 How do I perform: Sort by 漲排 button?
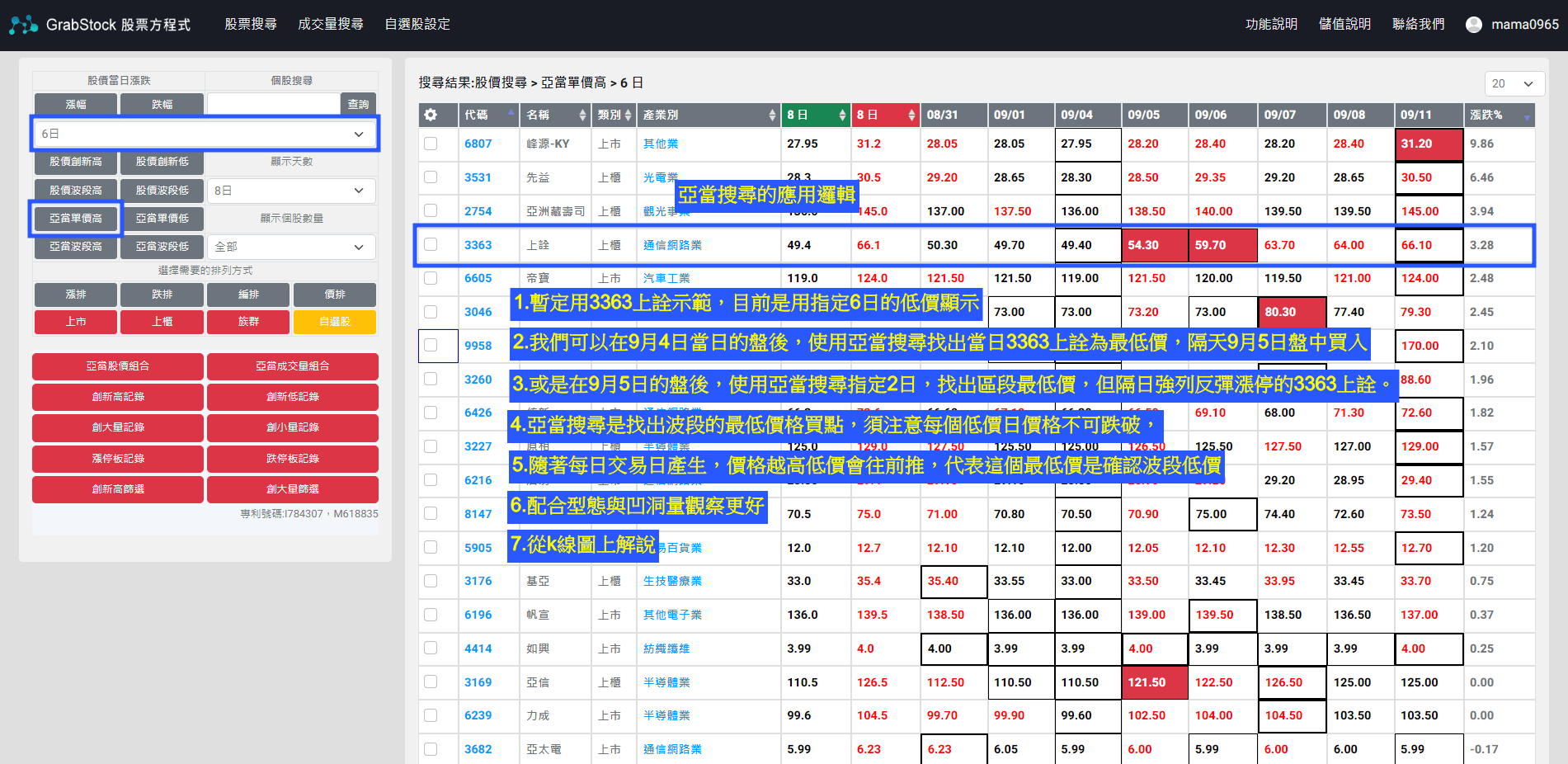point(76,295)
